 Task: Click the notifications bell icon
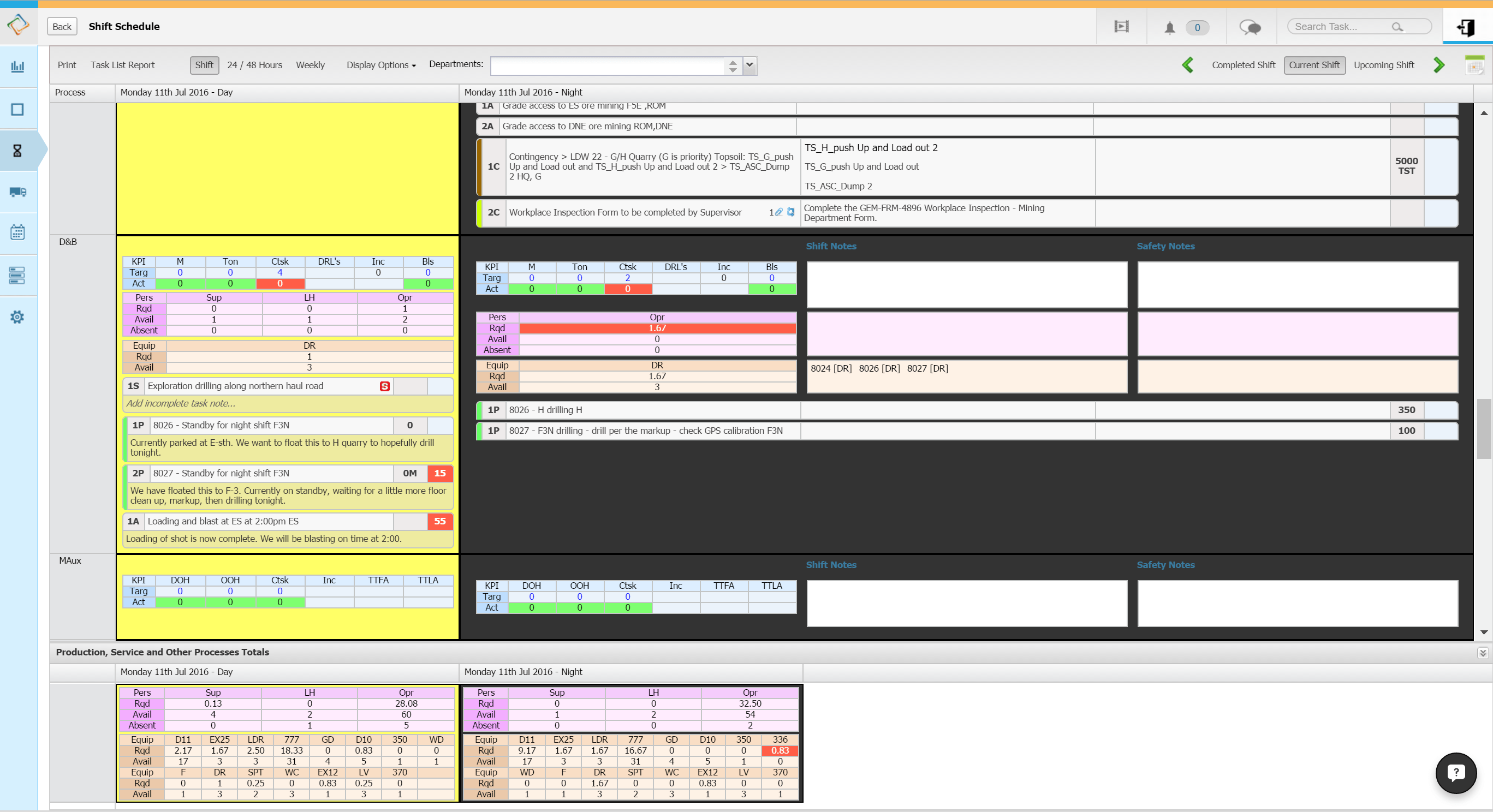[x=1170, y=27]
